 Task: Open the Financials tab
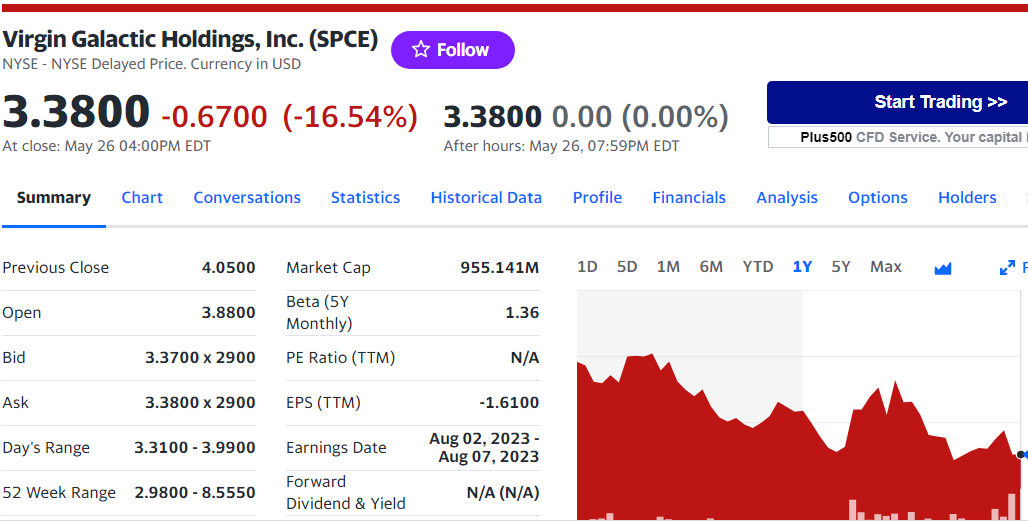click(x=689, y=198)
